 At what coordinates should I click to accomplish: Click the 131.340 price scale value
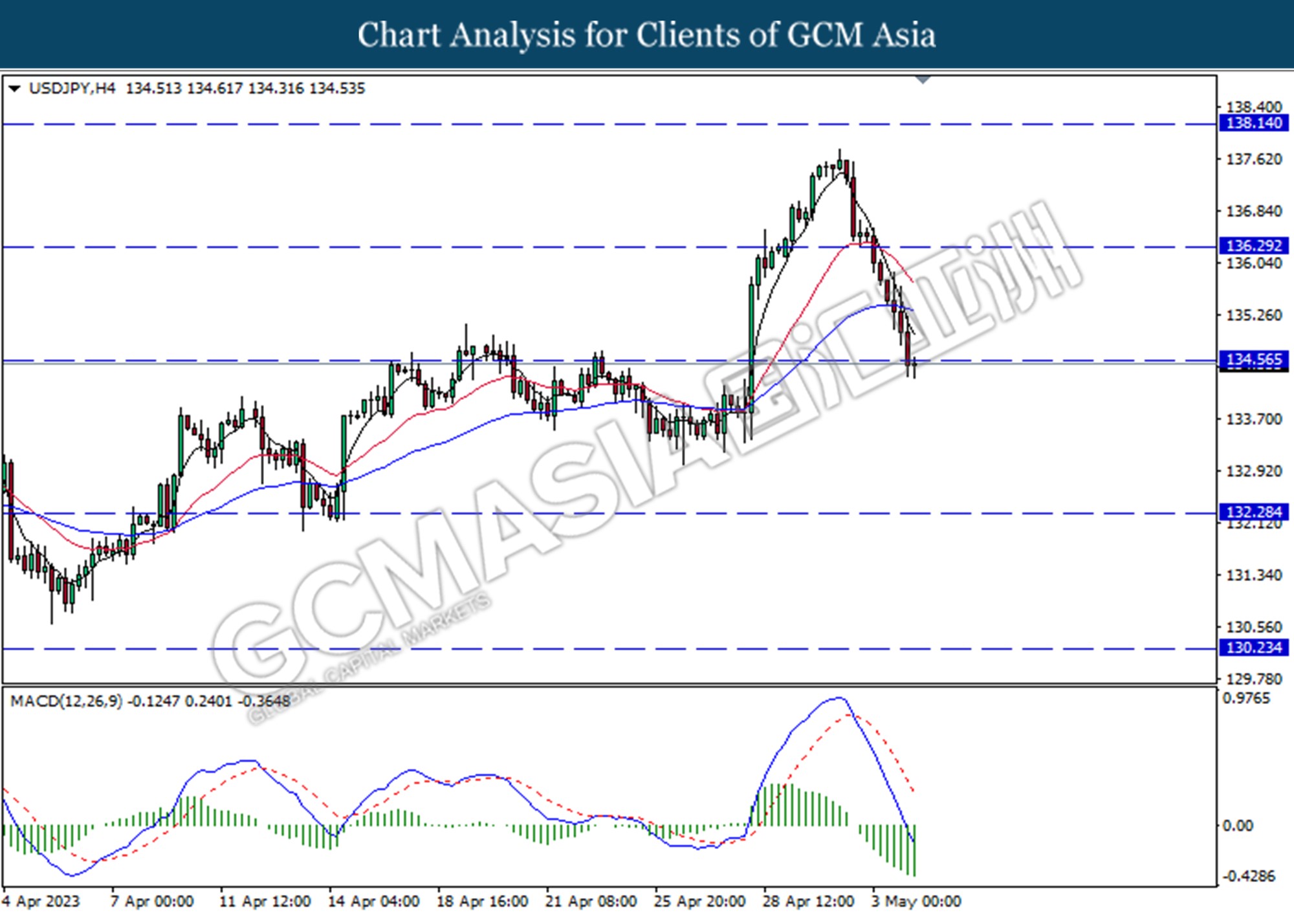coord(1254,575)
